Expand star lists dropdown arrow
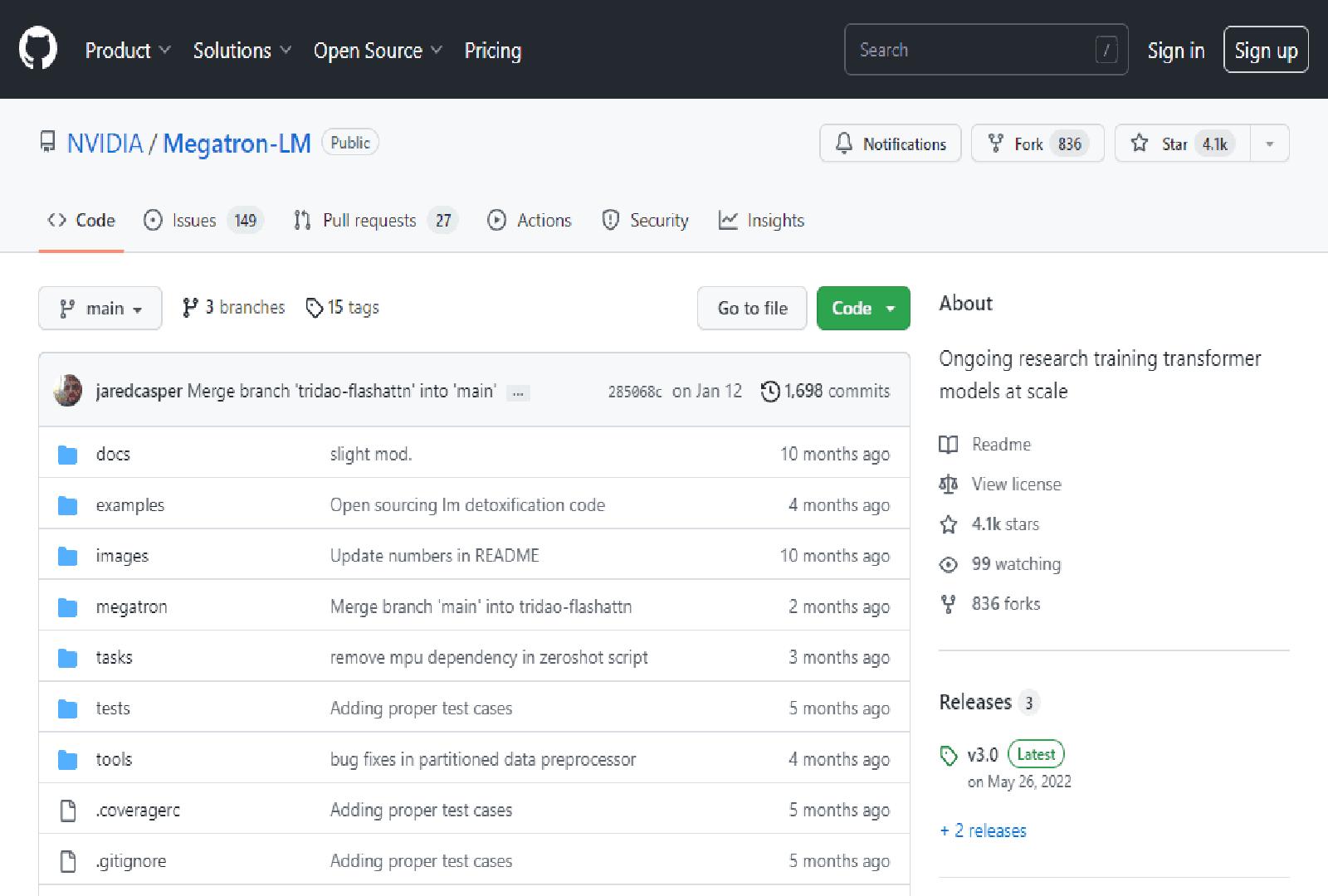This screenshot has width=1328, height=896. coord(1269,144)
